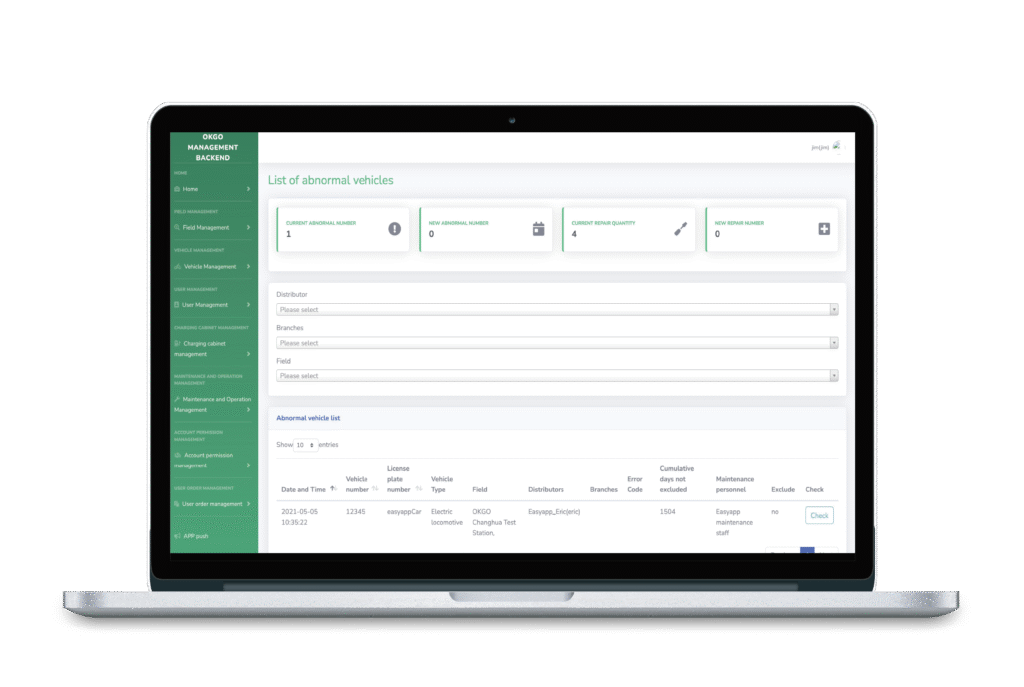1024x687 pixels.
Task: Open the Distributor dropdown
Action: click(x=557, y=310)
